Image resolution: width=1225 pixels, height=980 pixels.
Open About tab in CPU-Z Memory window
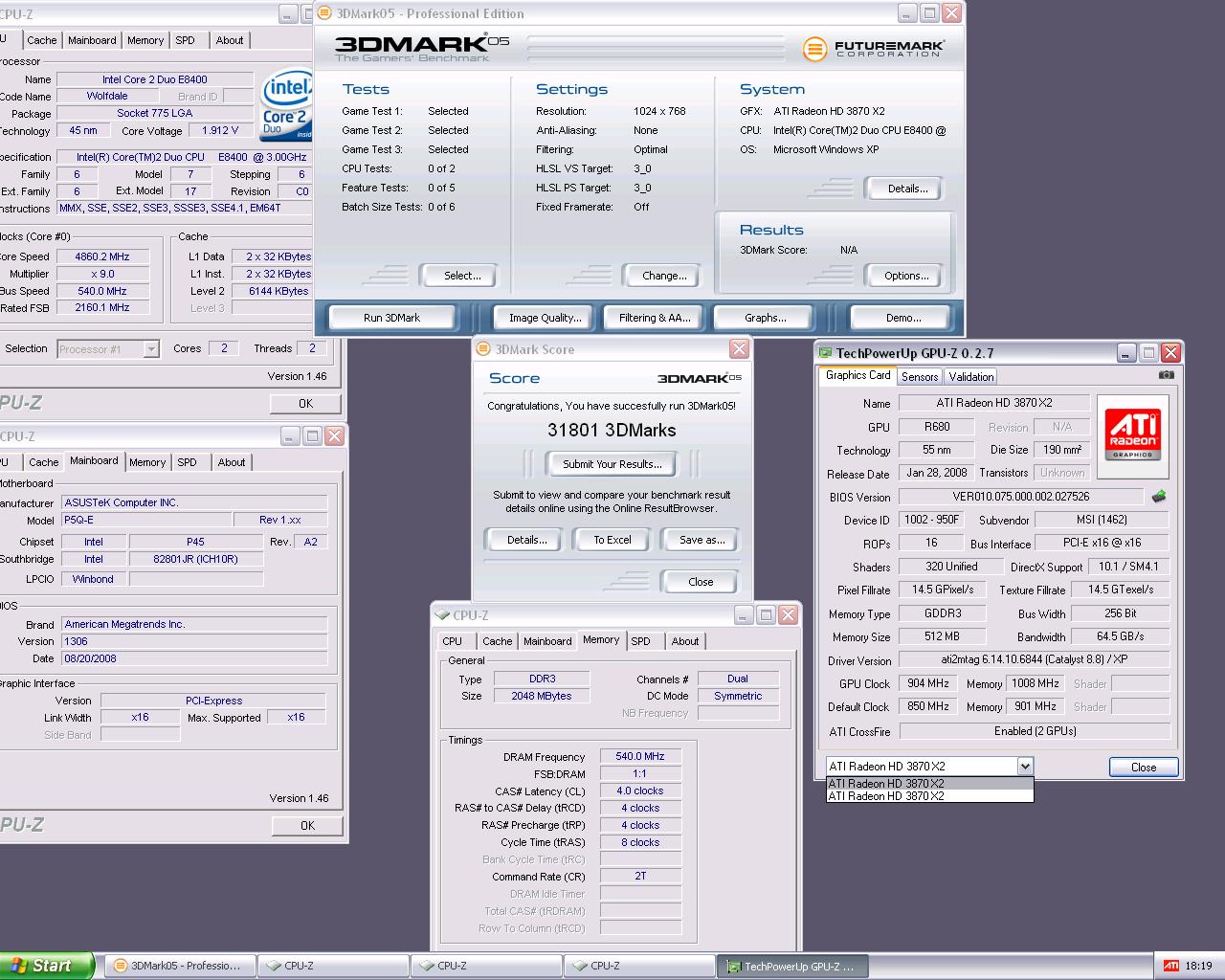[685, 641]
